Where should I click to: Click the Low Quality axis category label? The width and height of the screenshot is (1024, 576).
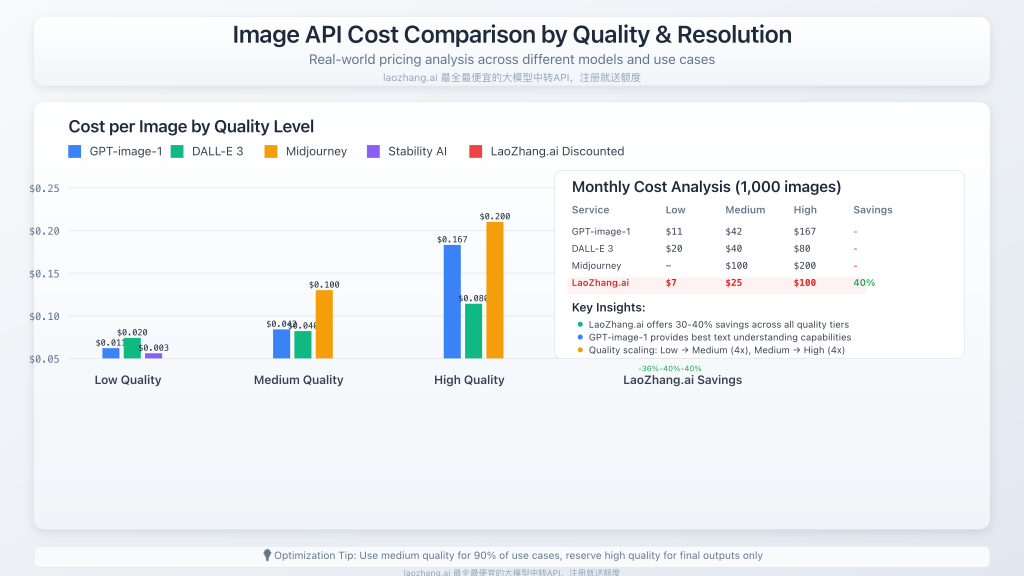click(128, 380)
